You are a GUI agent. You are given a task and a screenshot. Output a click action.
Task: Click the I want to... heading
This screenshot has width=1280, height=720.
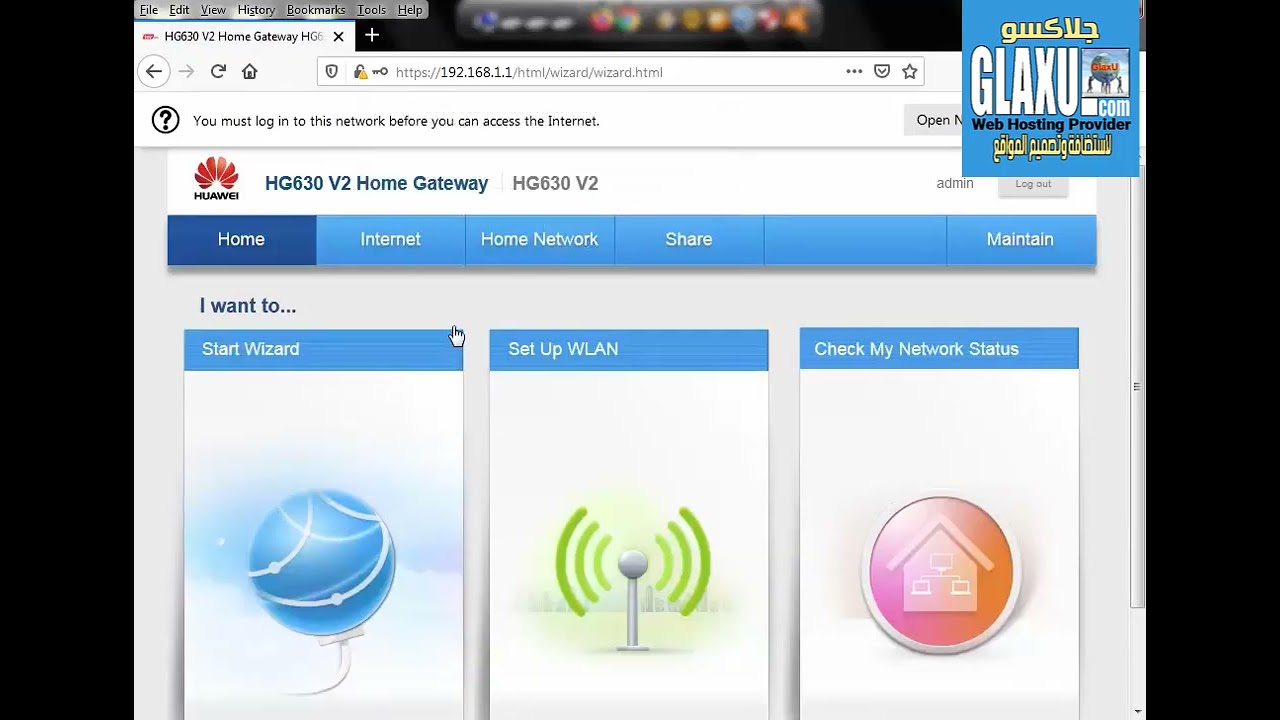click(x=248, y=306)
